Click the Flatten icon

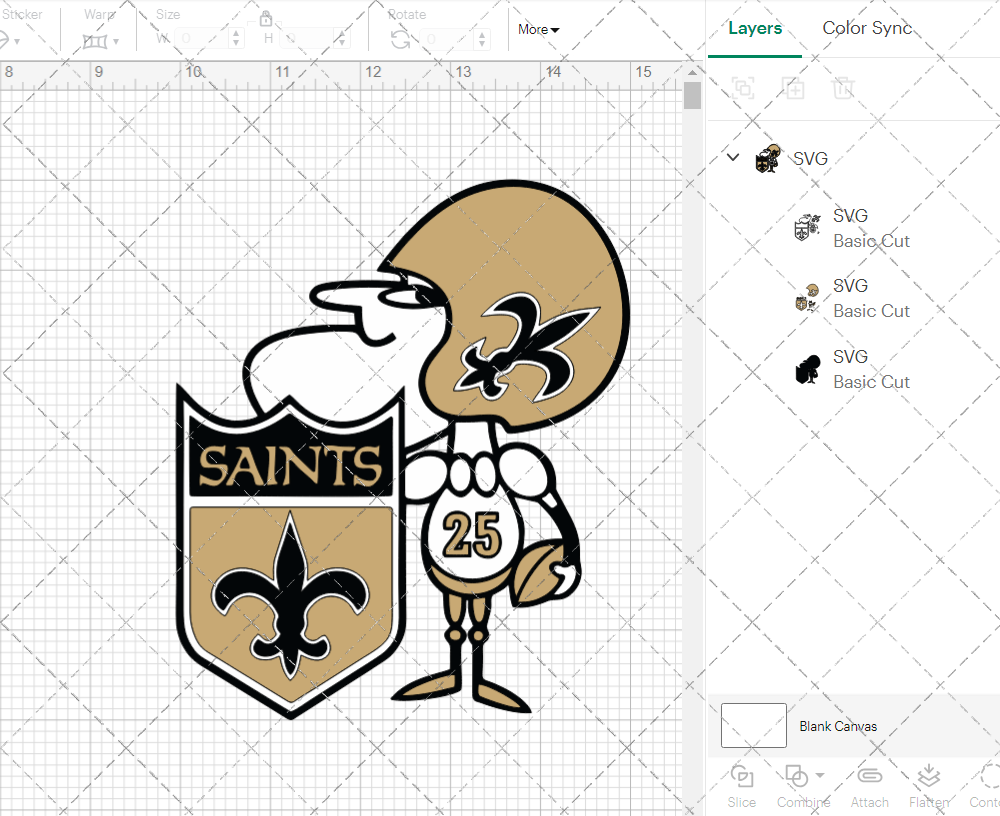pos(929,777)
